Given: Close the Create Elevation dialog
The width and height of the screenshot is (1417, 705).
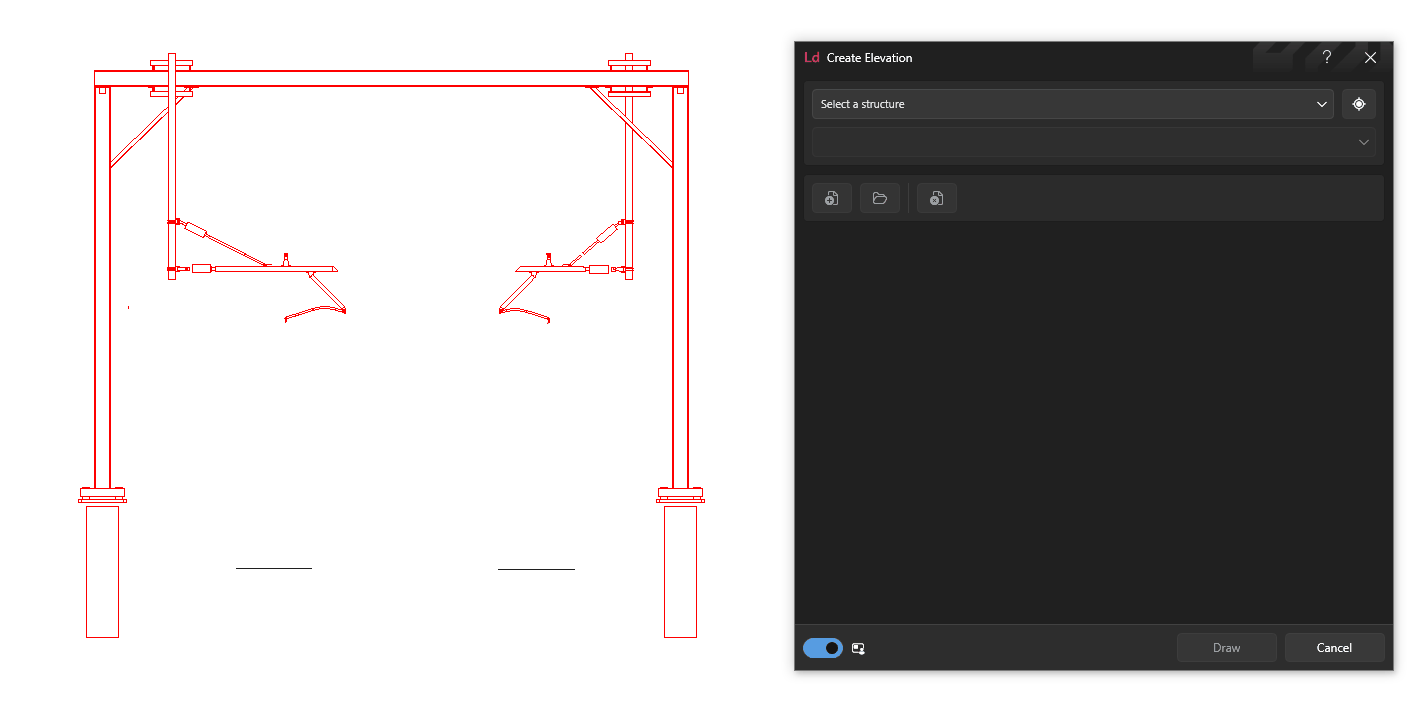Looking at the screenshot, I should pyautogui.click(x=1371, y=57).
